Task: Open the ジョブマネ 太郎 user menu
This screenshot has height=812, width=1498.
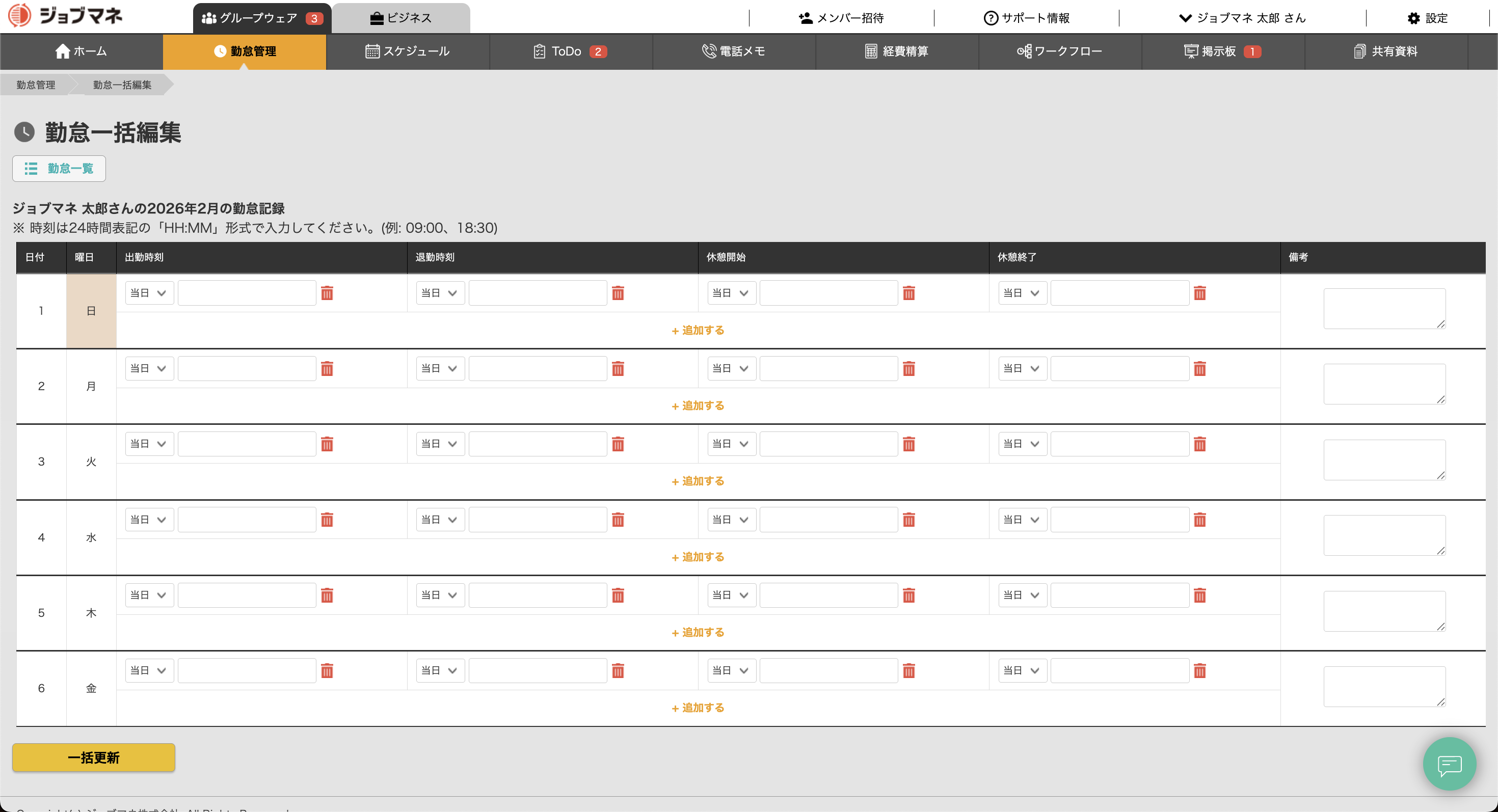Action: click(1242, 18)
